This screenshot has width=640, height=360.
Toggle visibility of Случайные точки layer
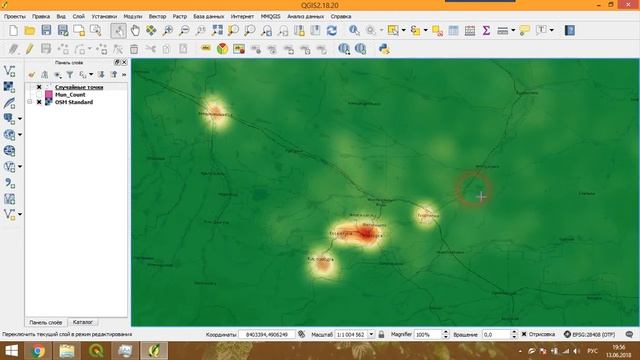[39, 87]
